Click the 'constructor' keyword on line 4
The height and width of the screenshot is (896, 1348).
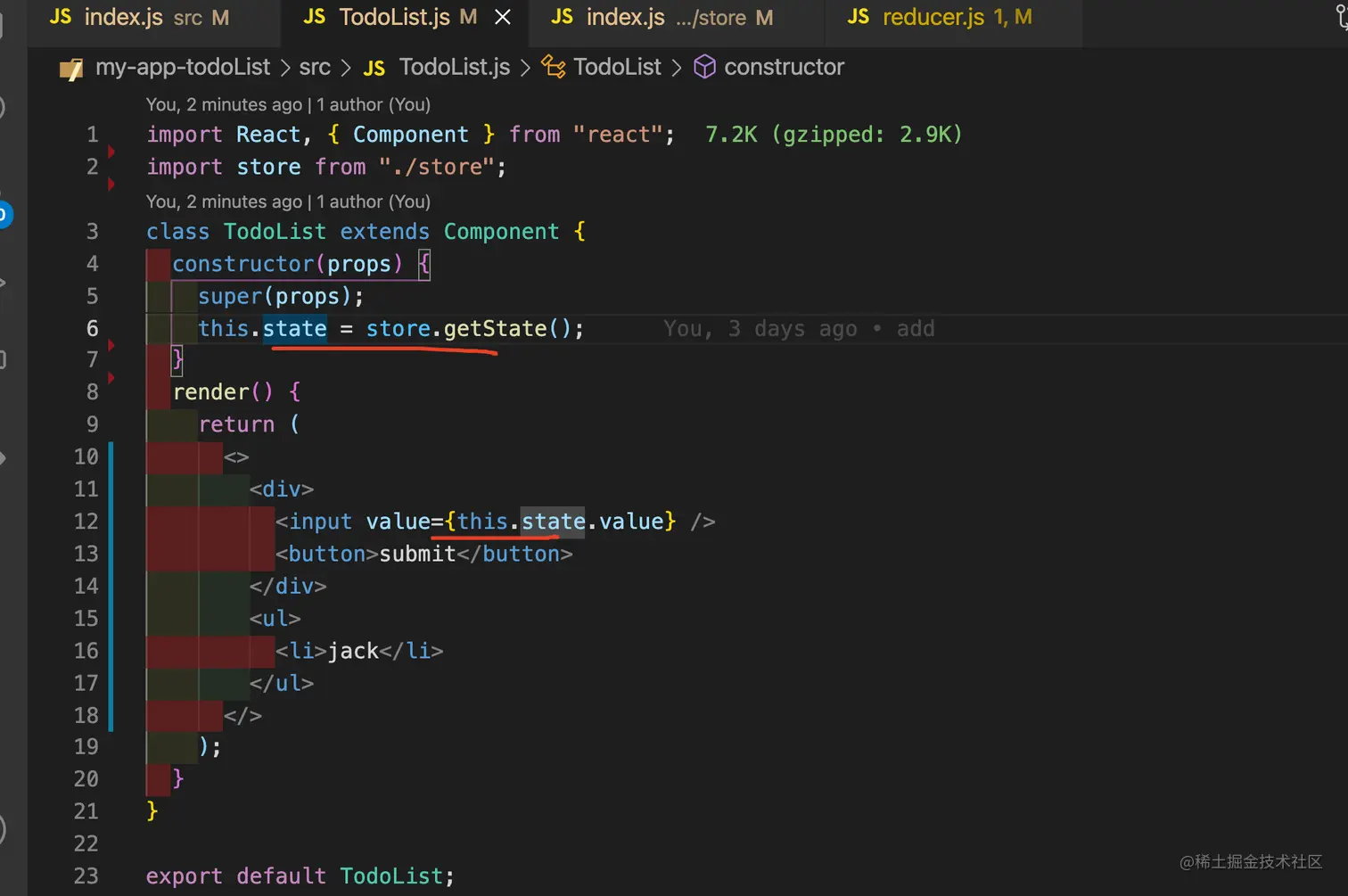pyautogui.click(x=243, y=264)
